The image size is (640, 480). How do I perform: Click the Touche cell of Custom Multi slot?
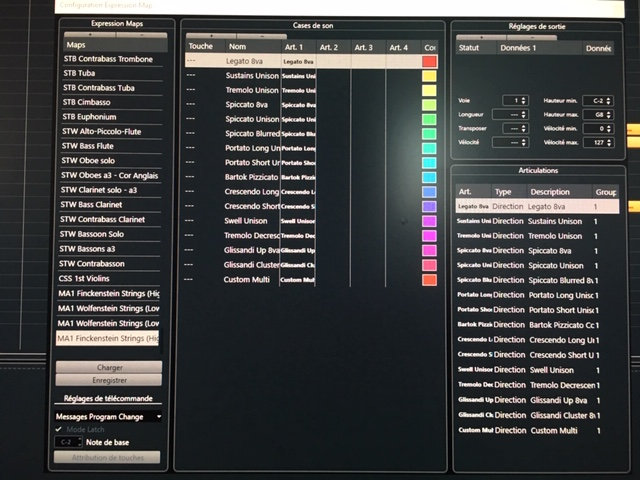[203, 280]
